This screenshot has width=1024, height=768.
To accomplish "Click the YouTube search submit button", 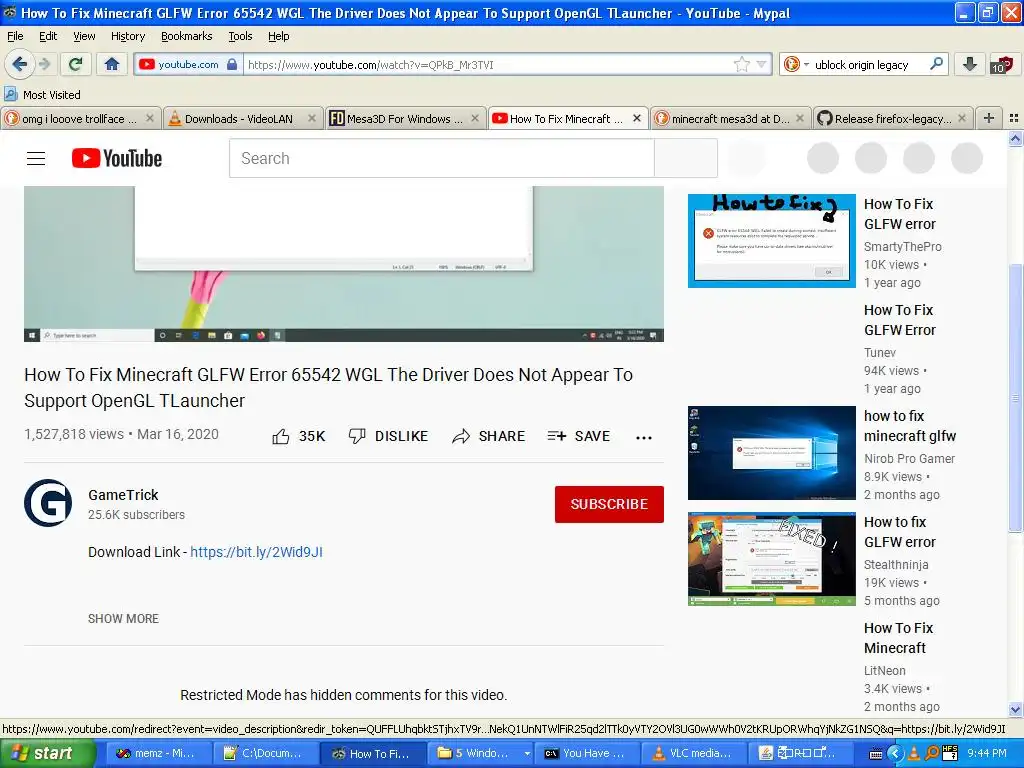I will (x=686, y=158).
